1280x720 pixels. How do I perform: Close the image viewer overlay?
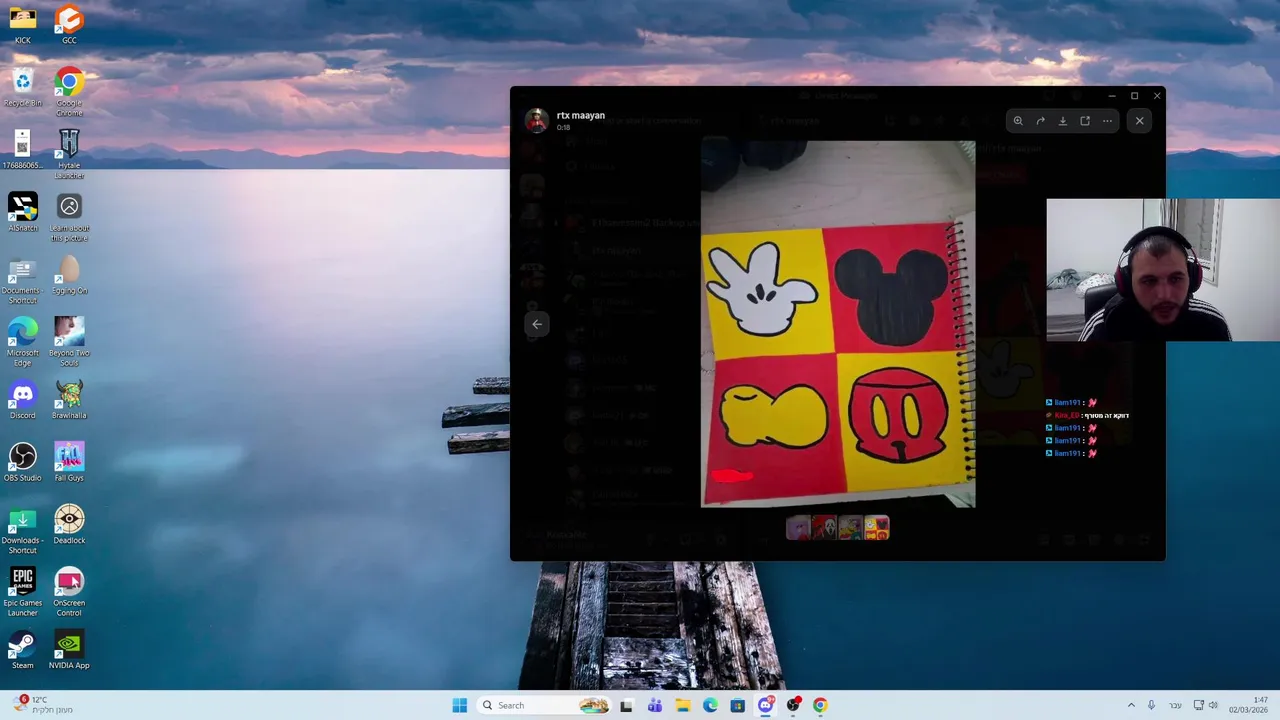click(x=1139, y=121)
